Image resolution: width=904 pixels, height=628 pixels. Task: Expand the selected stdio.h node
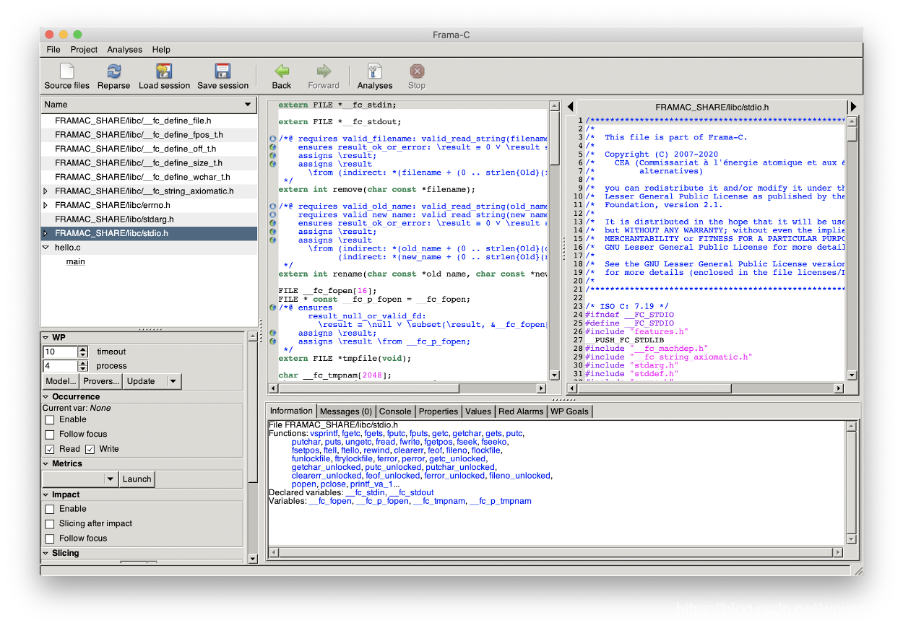click(x=46, y=233)
